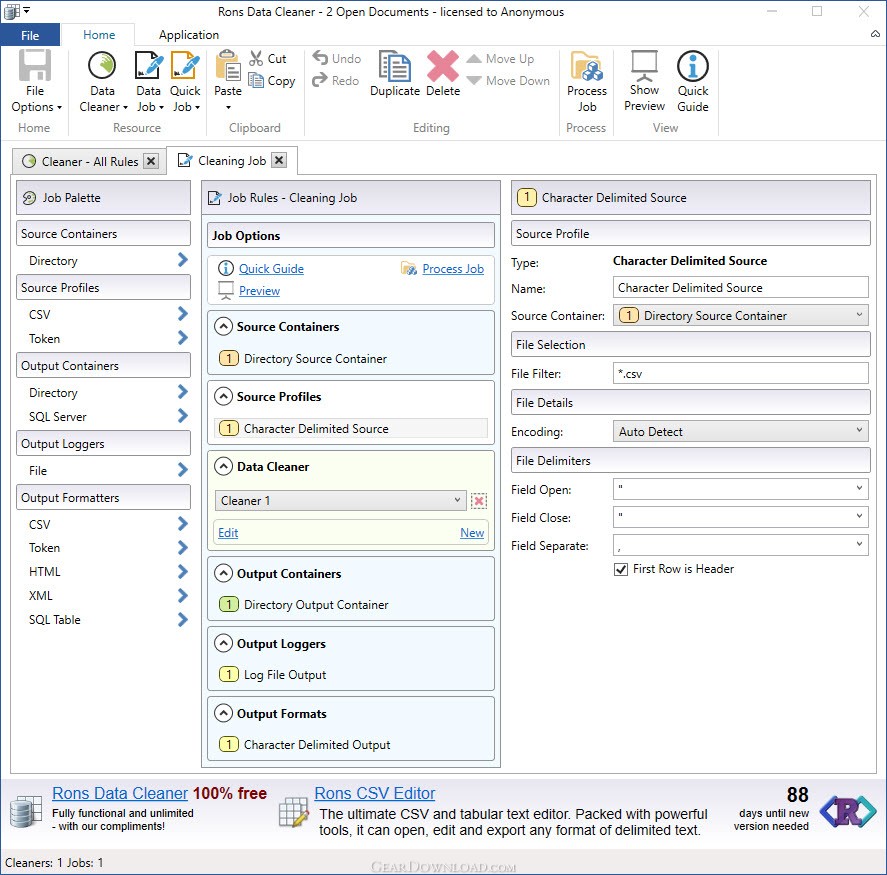Select Character Delimited Source profile row
Viewport: 887px width, 875px height.
[351, 429]
